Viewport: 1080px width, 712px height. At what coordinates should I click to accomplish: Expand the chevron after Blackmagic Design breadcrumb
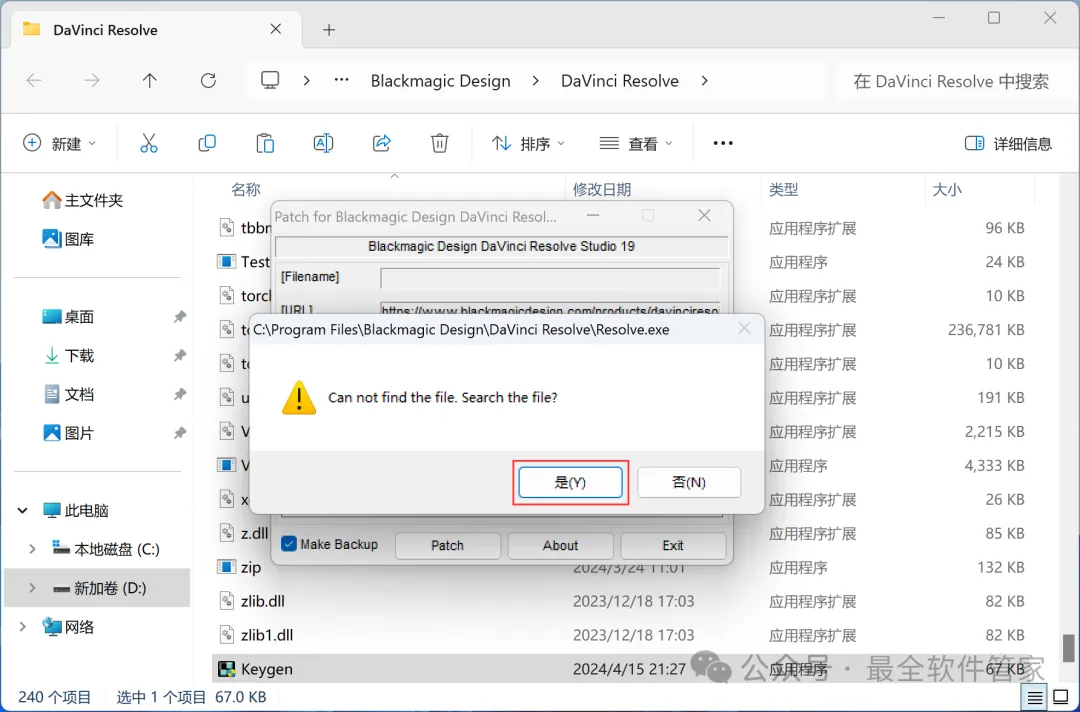pos(536,81)
